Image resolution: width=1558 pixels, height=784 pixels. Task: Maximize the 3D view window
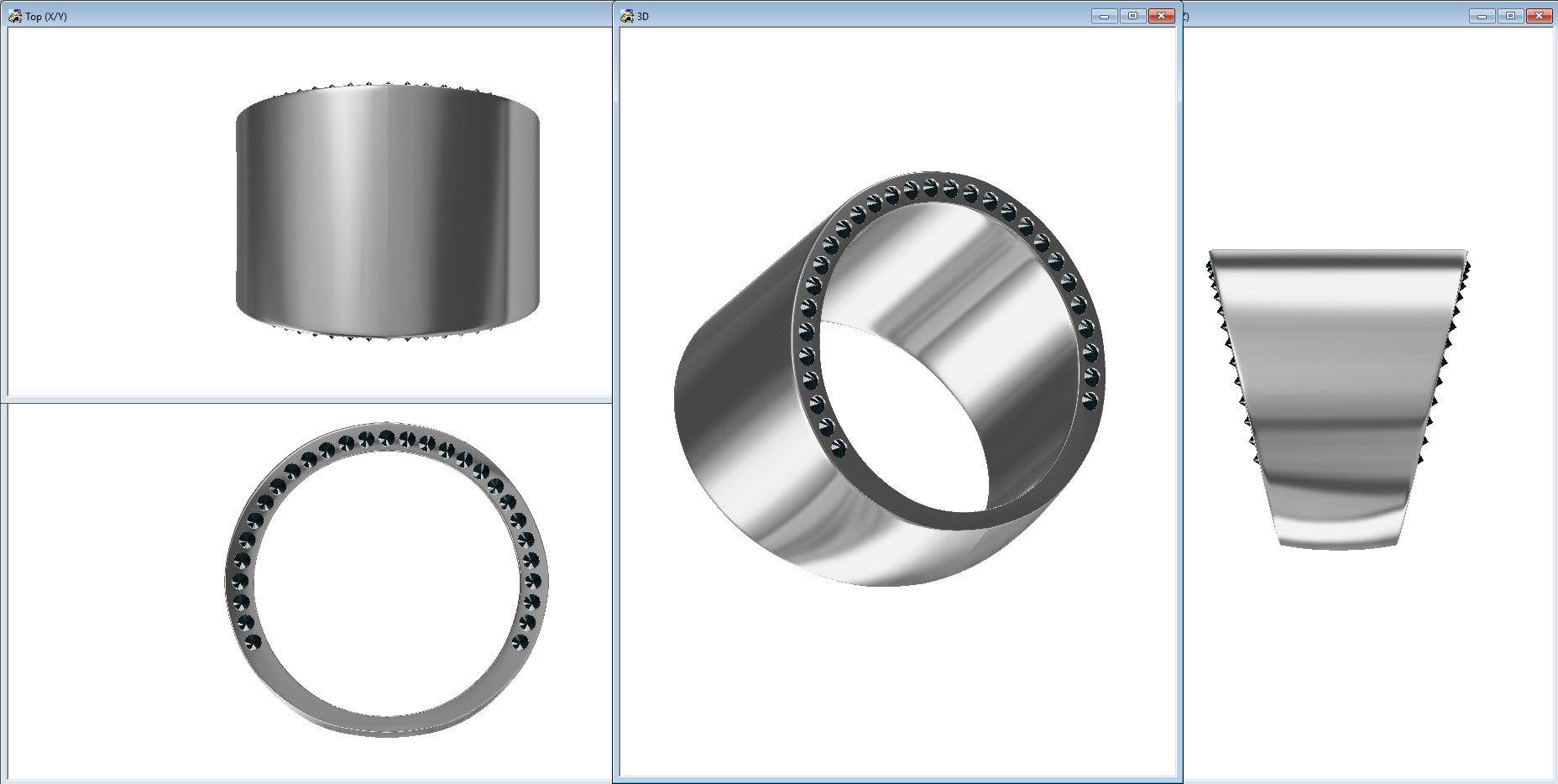pyautogui.click(x=1132, y=16)
